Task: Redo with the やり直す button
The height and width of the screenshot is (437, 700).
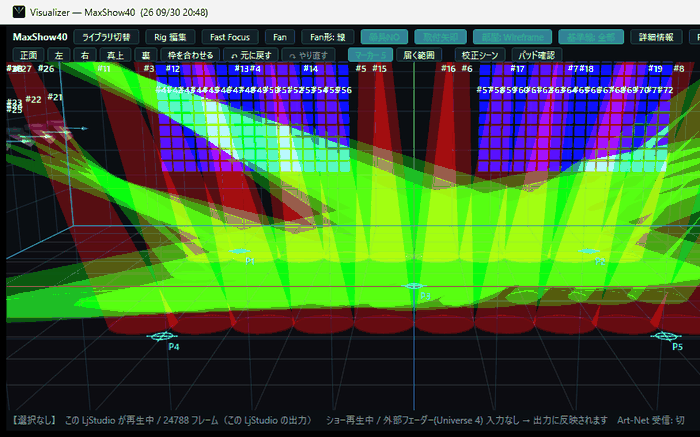Action: [x=309, y=55]
